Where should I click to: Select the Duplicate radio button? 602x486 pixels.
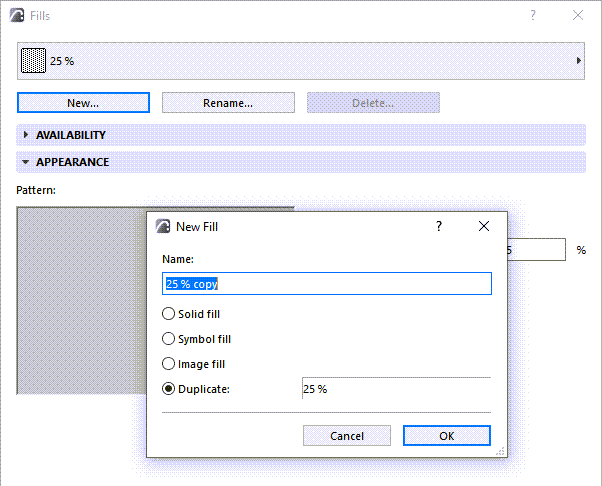click(169, 389)
